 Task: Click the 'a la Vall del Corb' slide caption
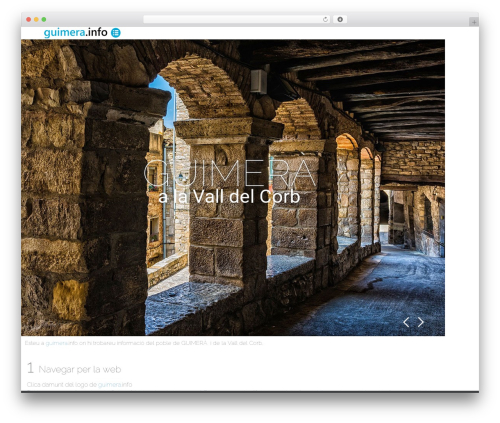pos(229,197)
